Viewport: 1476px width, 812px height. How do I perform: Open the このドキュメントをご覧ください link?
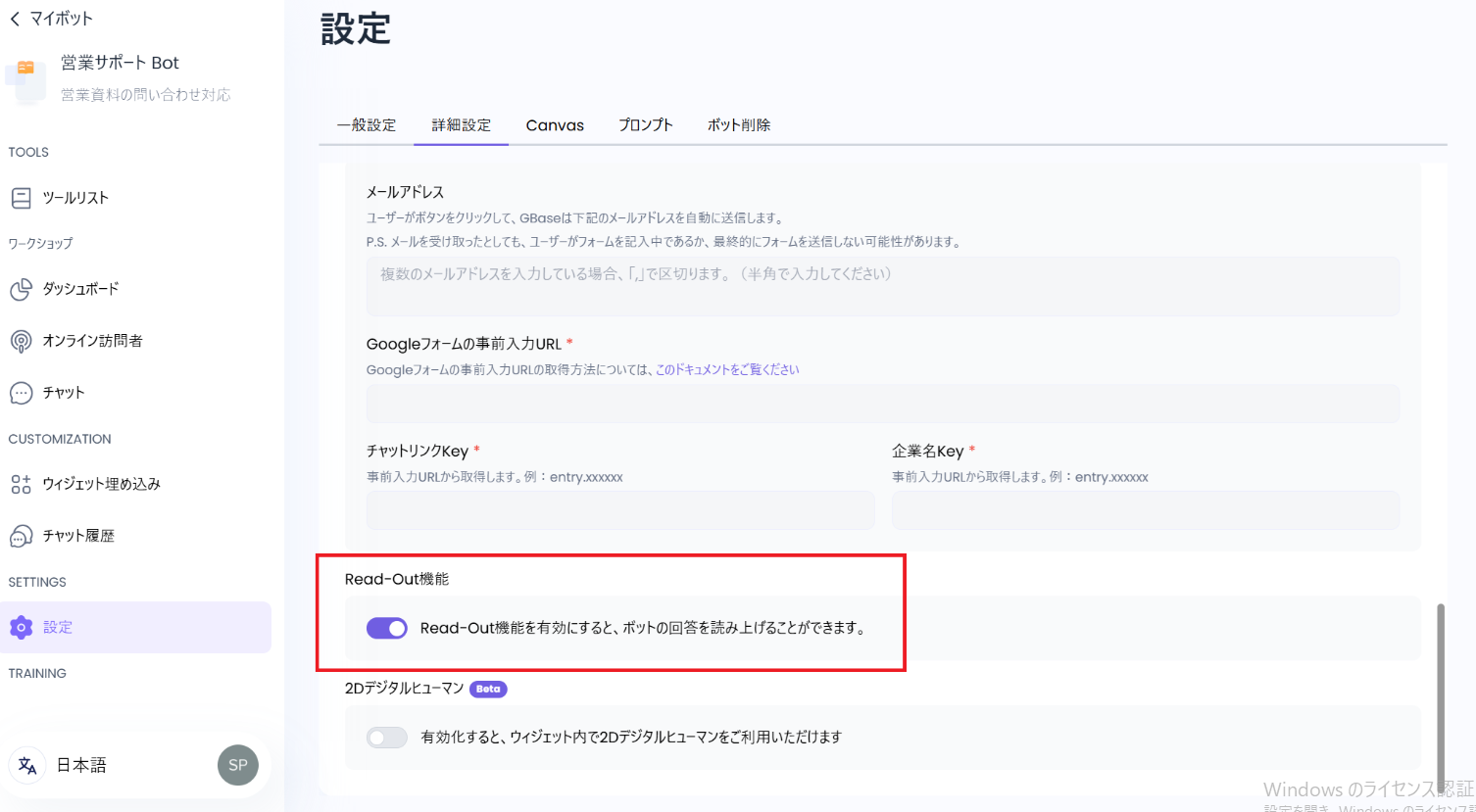[x=727, y=369]
